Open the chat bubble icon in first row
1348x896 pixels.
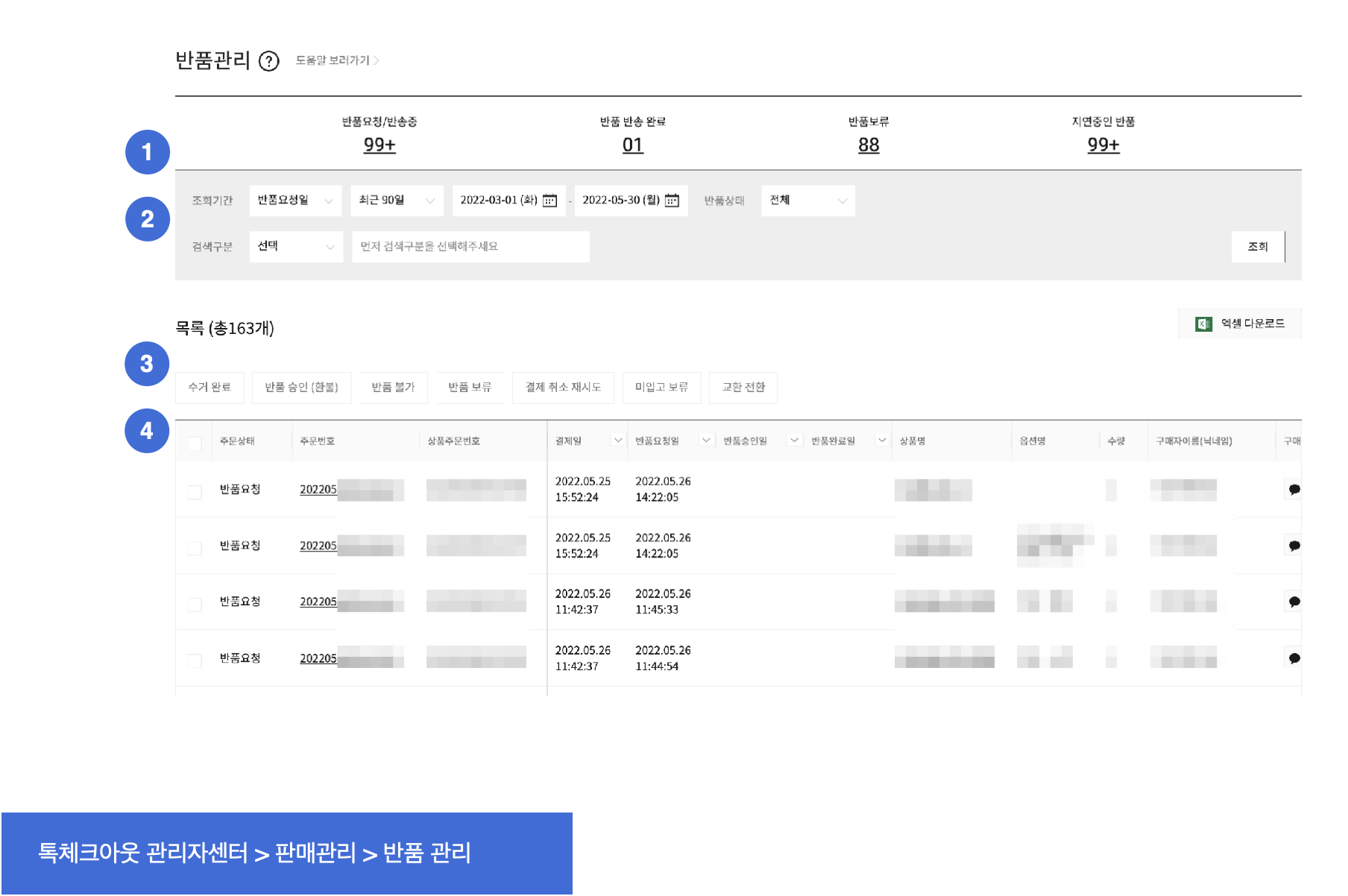(1294, 490)
